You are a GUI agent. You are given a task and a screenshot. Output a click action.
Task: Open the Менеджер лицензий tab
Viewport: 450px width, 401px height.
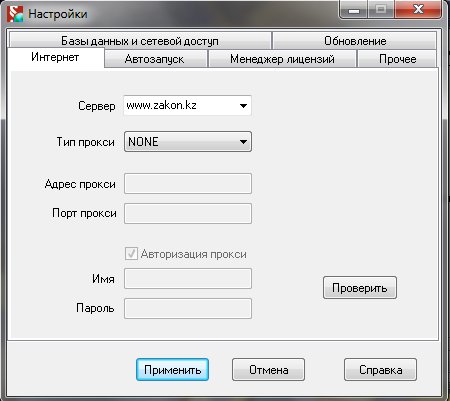point(282,59)
